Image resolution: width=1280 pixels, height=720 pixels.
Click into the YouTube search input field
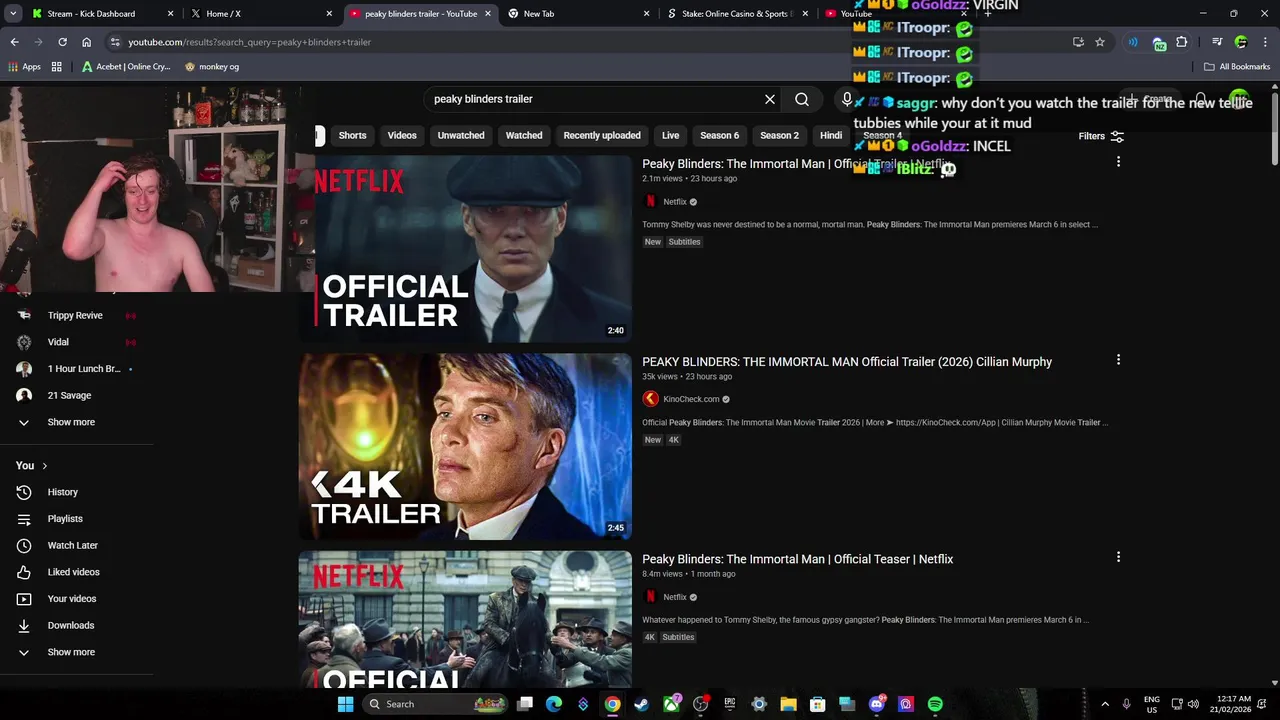tap(590, 99)
